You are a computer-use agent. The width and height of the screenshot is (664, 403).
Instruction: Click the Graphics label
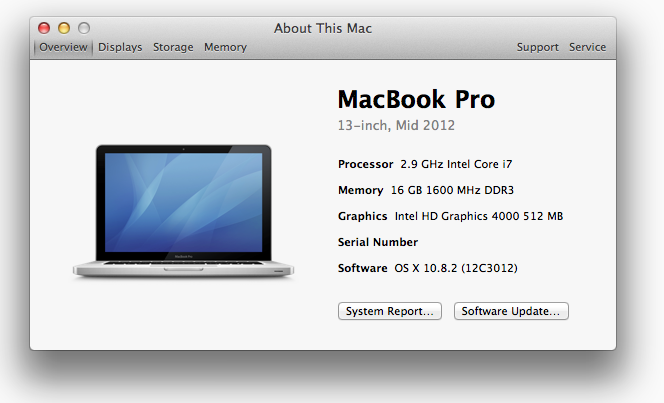pyautogui.click(x=362, y=216)
